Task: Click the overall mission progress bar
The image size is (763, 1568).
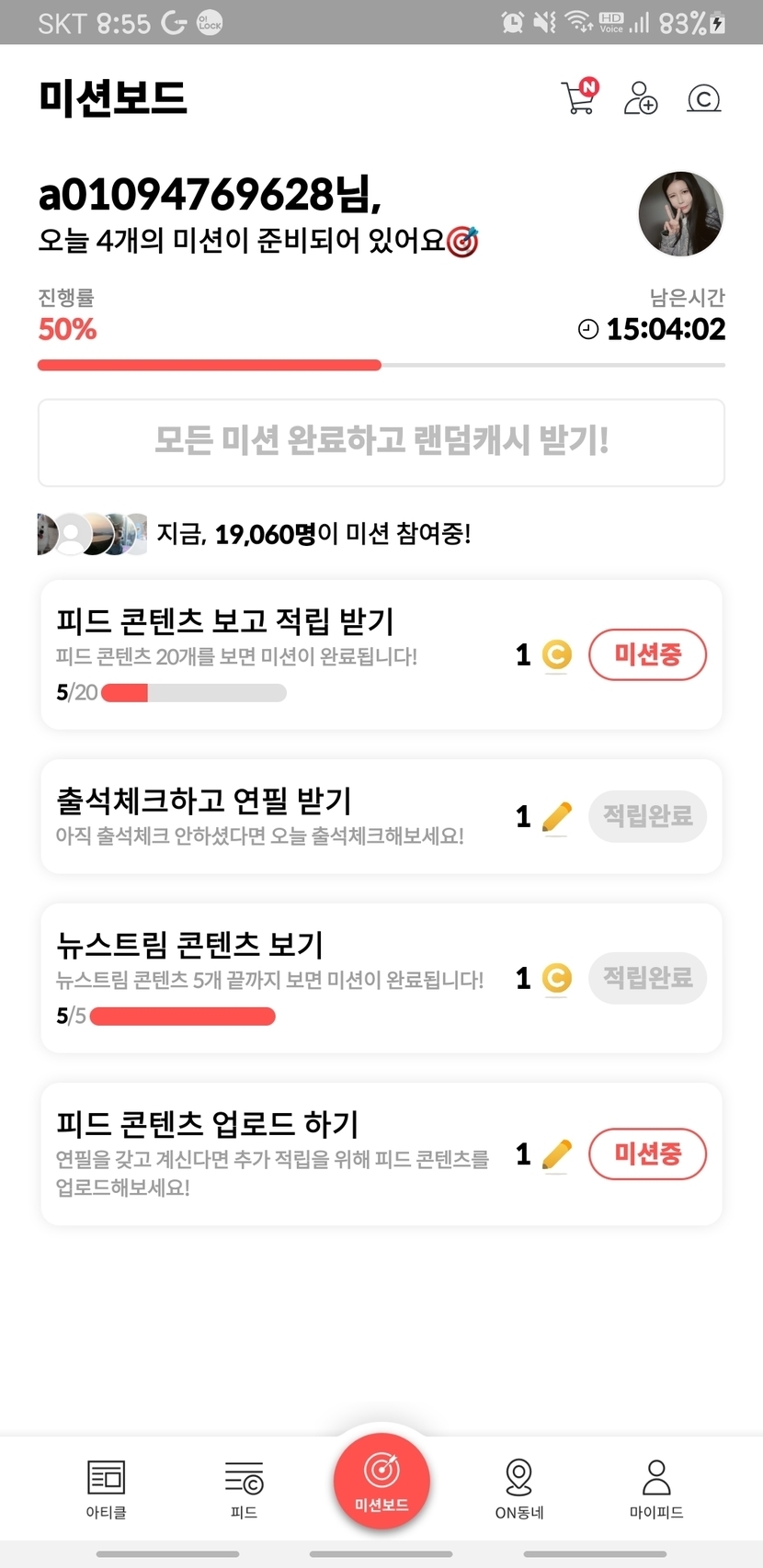Action: [381, 365]
